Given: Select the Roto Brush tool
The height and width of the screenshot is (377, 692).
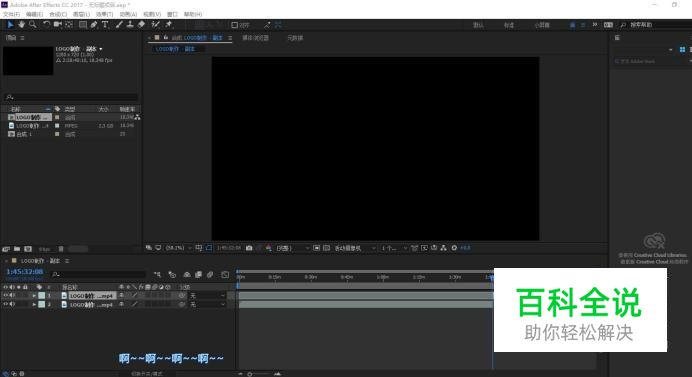Looking at the screenshot, I should 155,25.
